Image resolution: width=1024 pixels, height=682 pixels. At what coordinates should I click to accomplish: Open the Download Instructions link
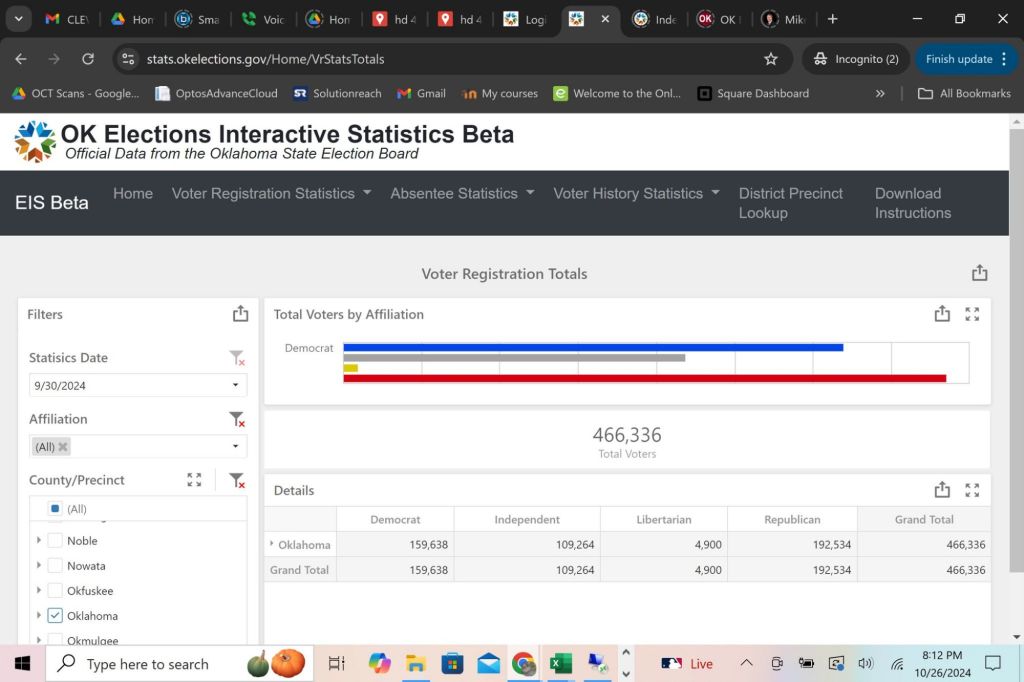click(x=912, y=203)
